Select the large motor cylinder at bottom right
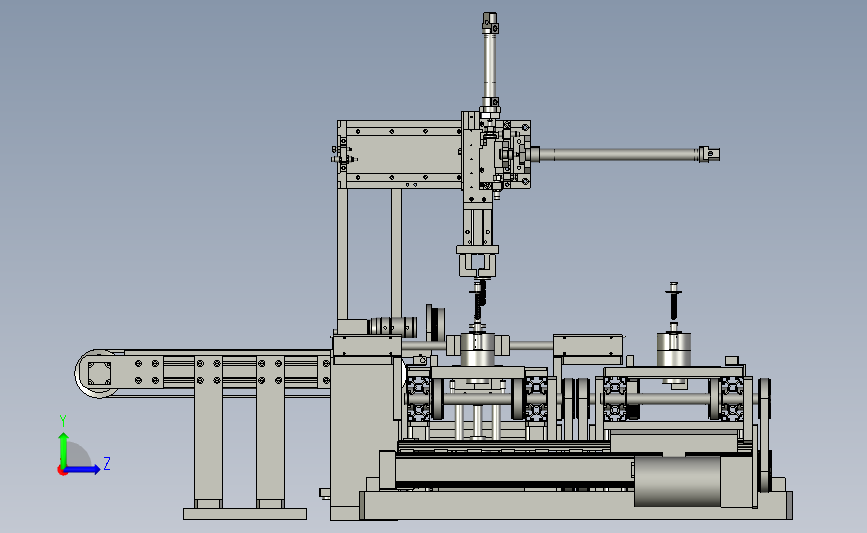 click(677, 482)
